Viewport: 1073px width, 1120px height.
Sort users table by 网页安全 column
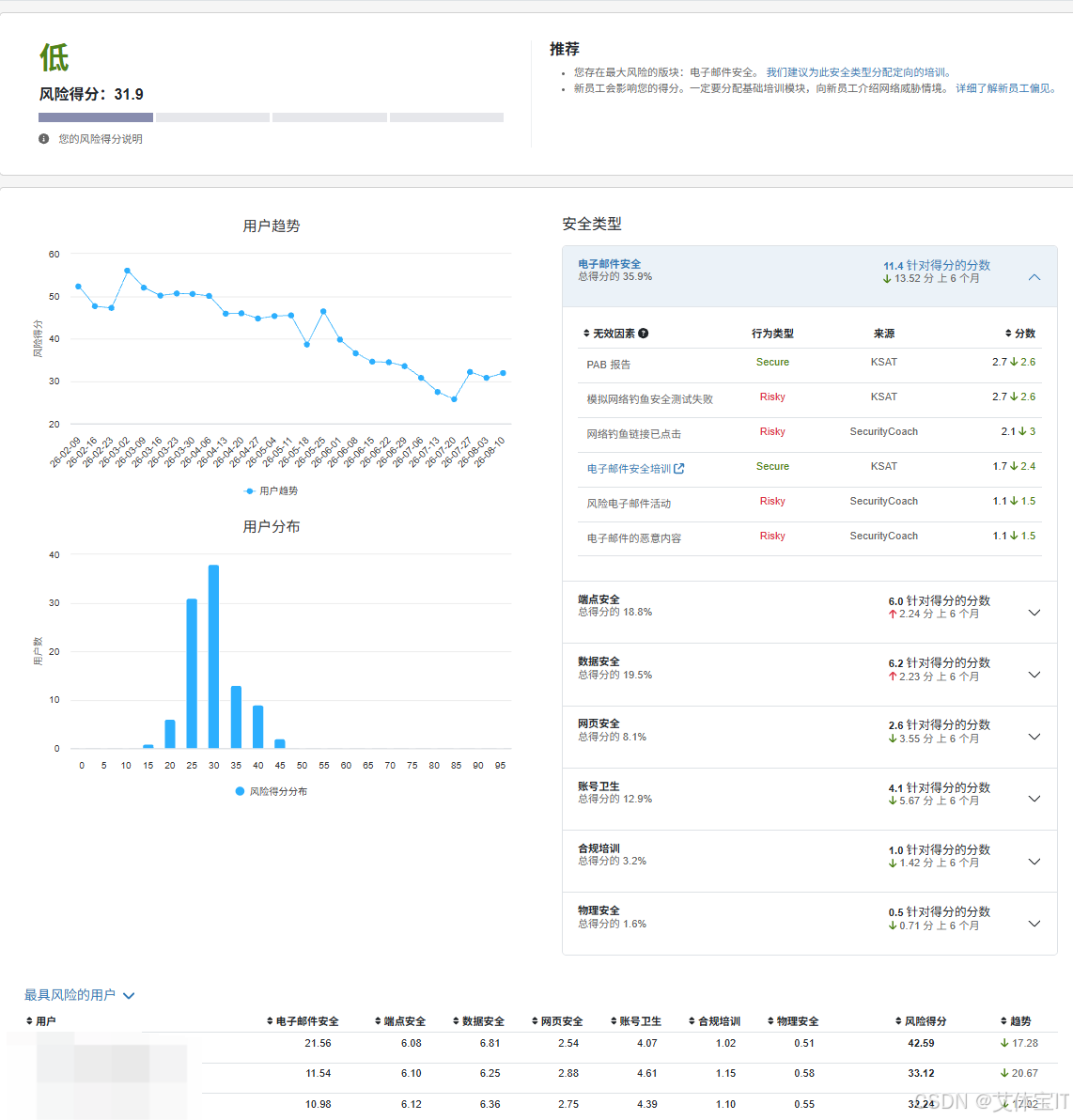tap(557, 1020)
